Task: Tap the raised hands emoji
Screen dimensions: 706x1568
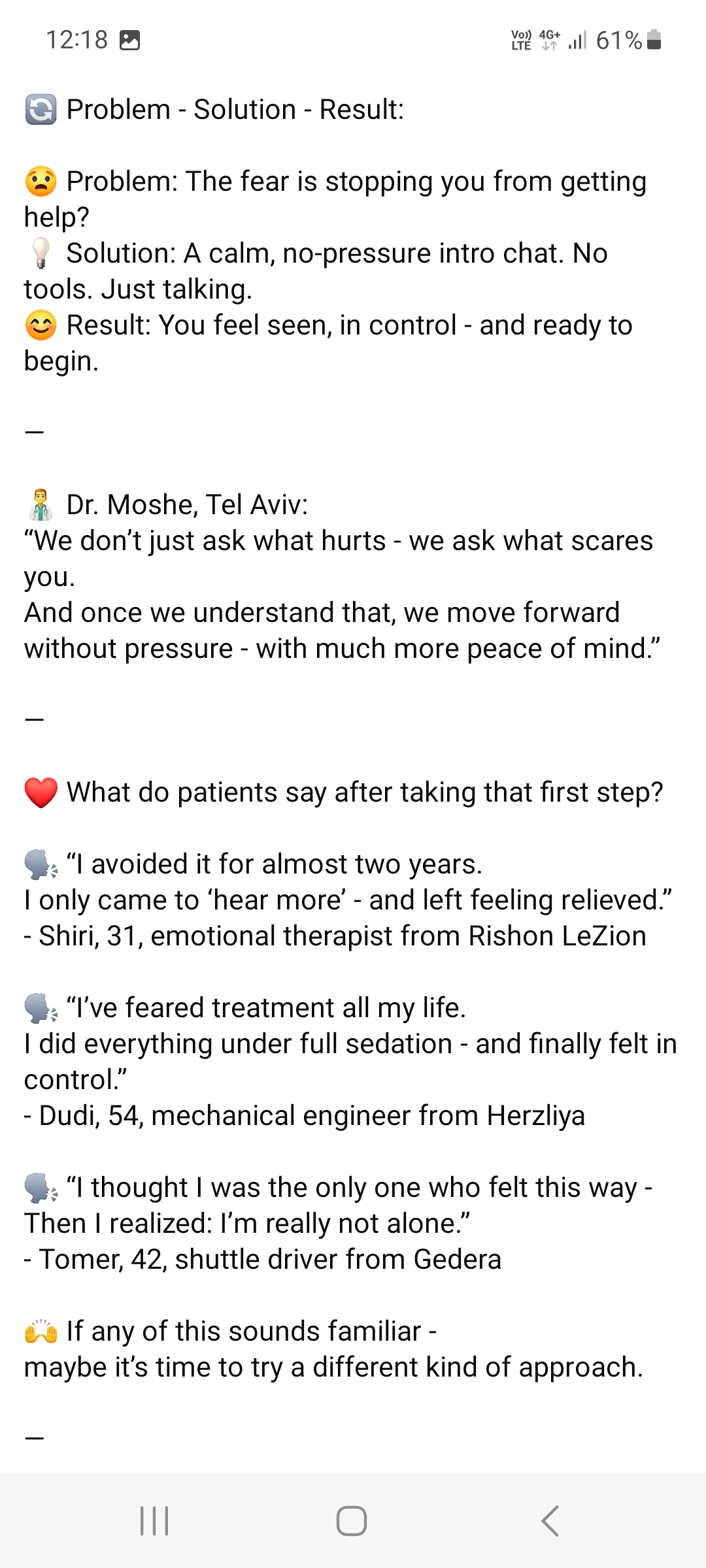Action: pyautogui.click(x=41, y=1331)
